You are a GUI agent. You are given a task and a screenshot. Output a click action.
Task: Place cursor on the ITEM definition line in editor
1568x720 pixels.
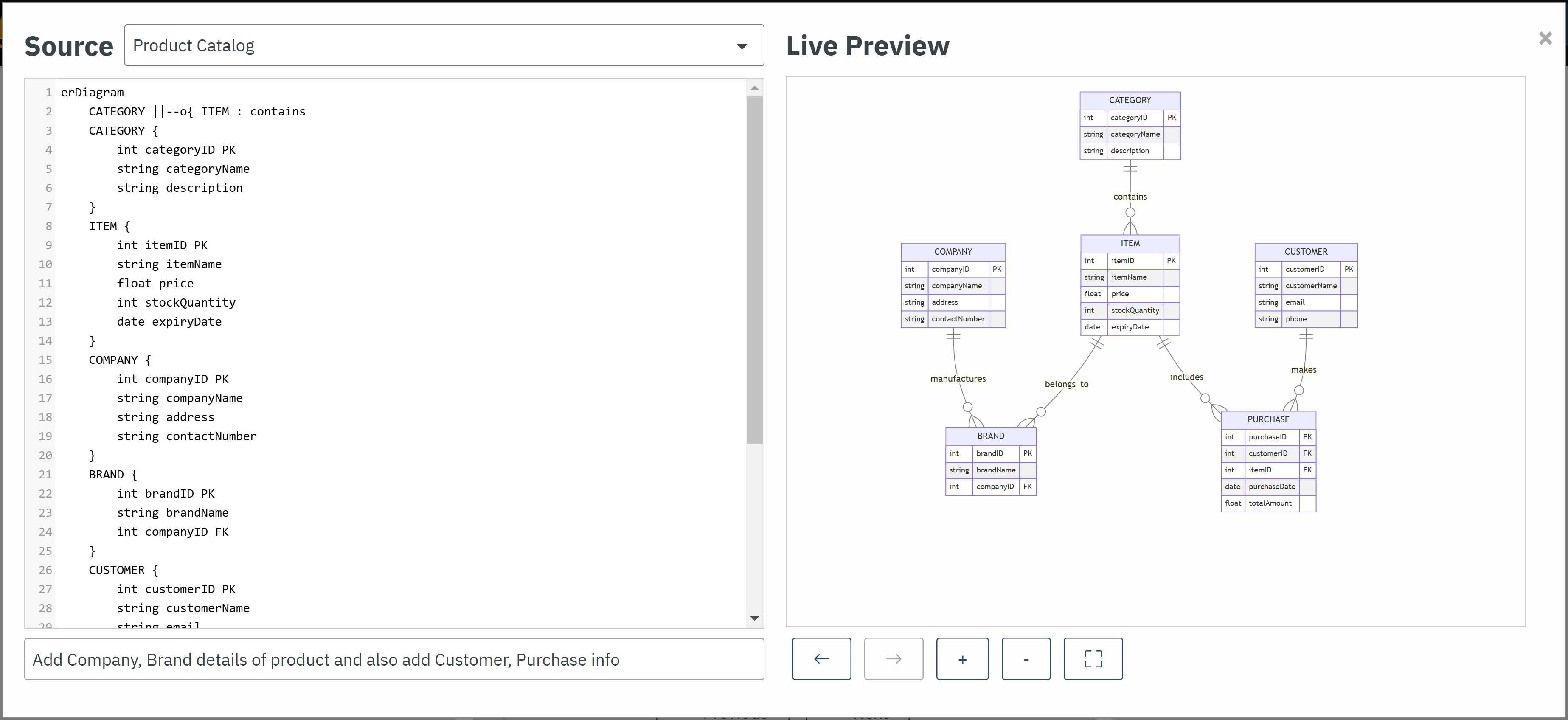[110, 226]
